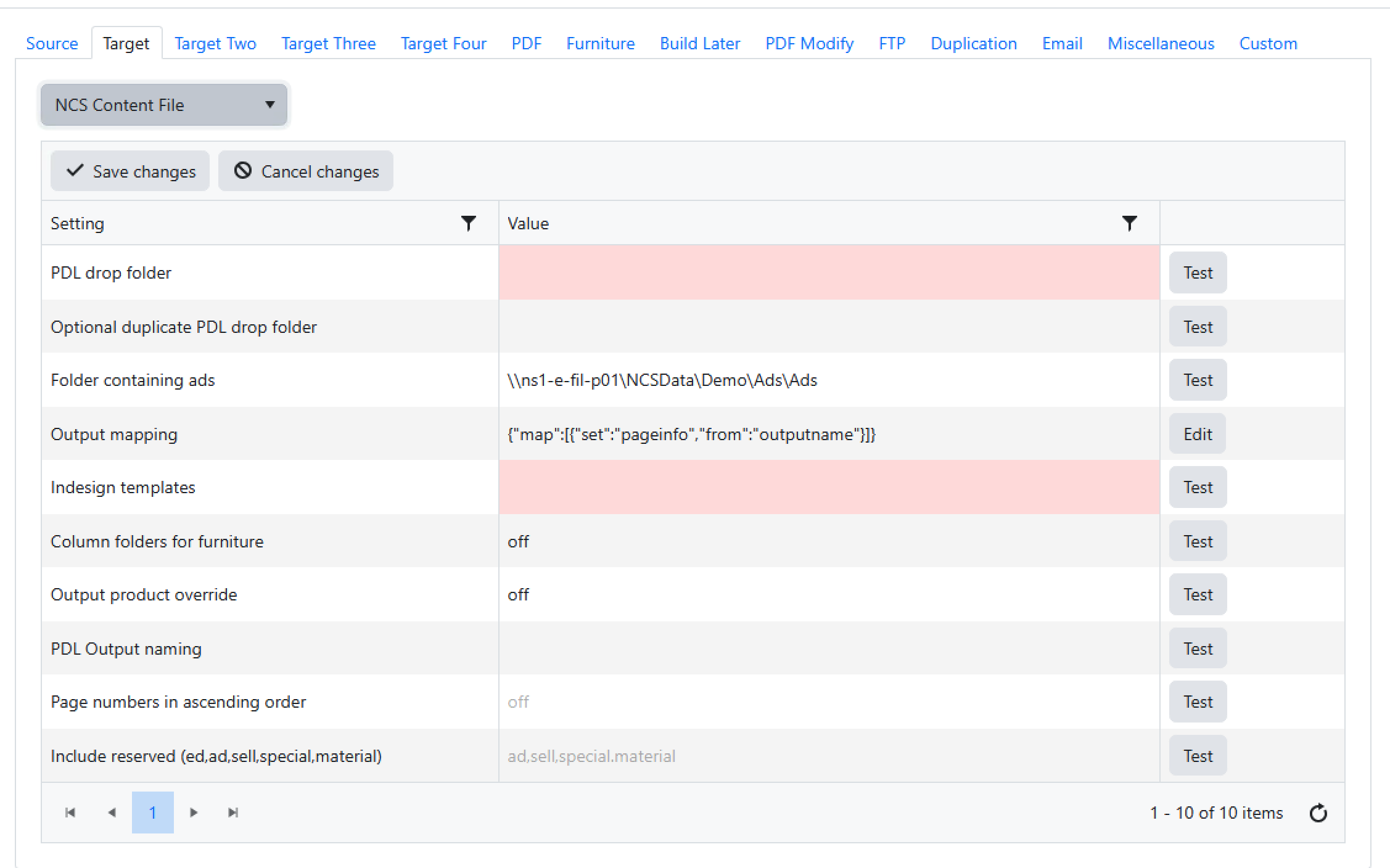Edit the Output mapping setting

[1197, 434]
